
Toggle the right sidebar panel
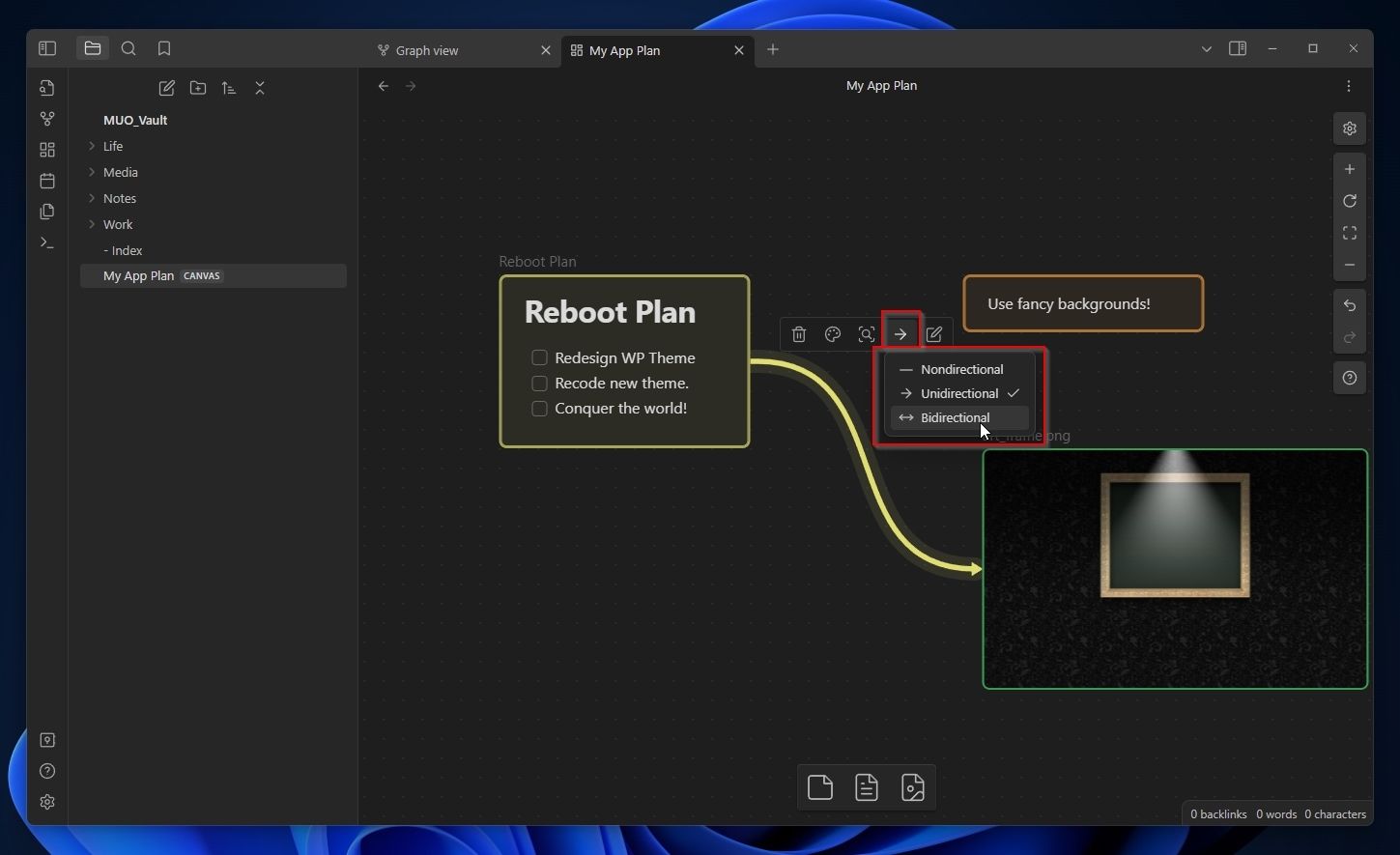pos(1238,48)
